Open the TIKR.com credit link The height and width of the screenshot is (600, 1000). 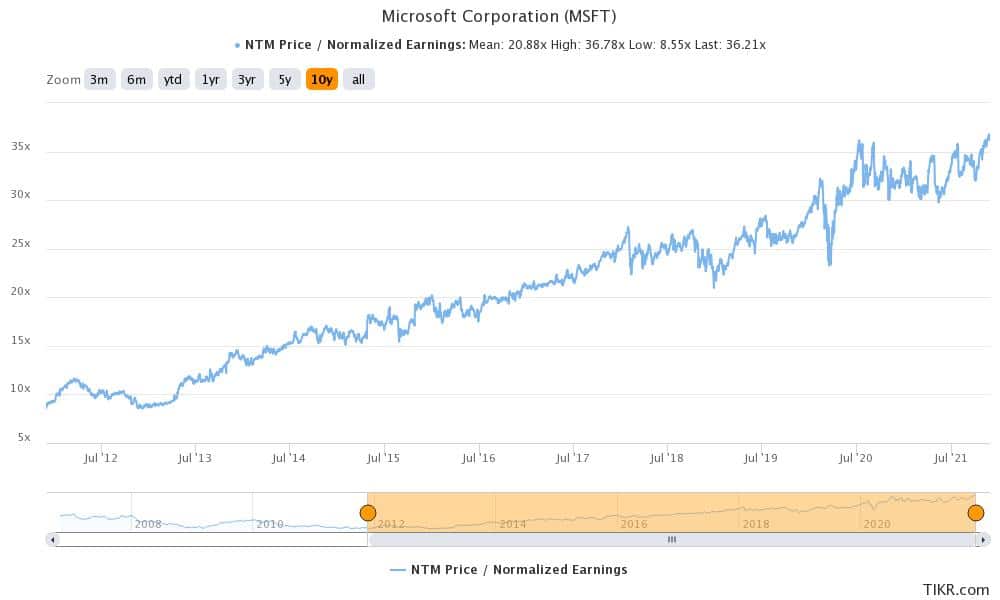[x=956, y=590]
